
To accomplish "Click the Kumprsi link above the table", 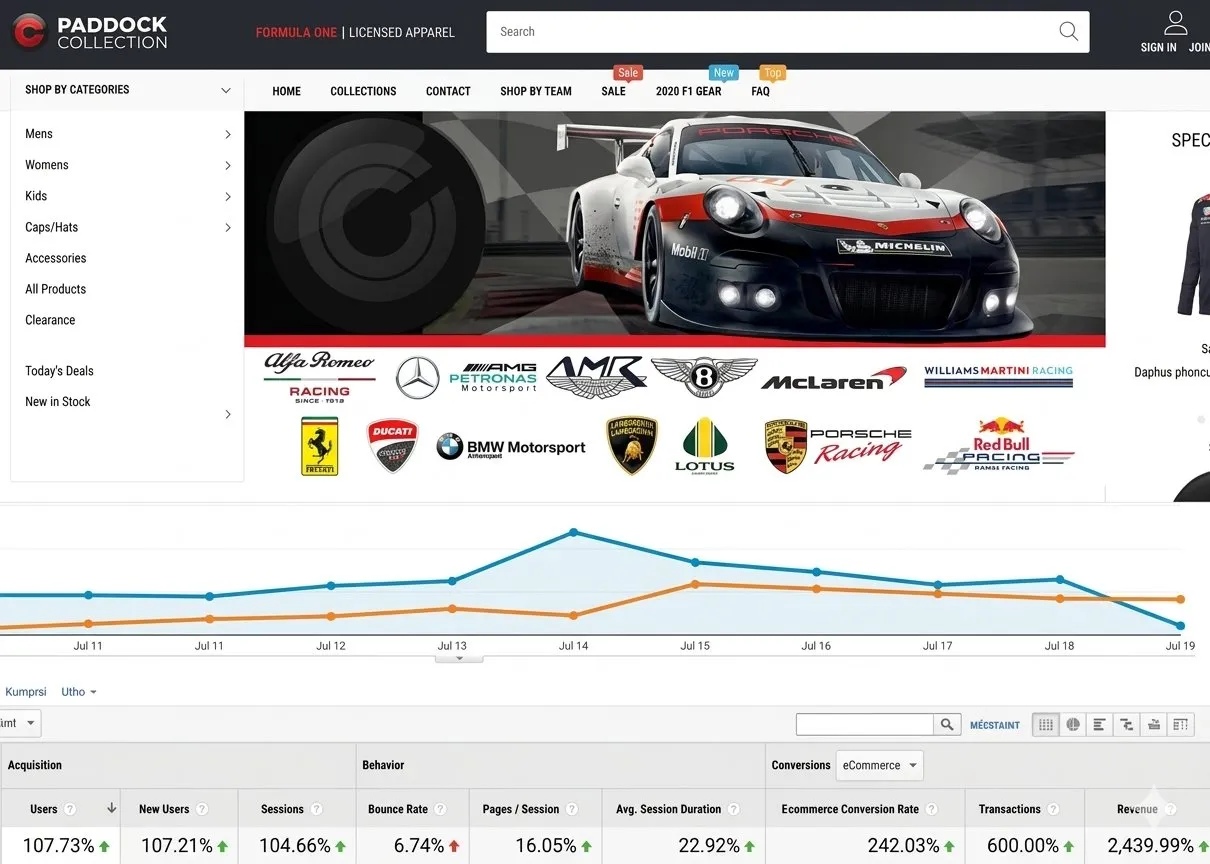I will click(x=26, y=692).
